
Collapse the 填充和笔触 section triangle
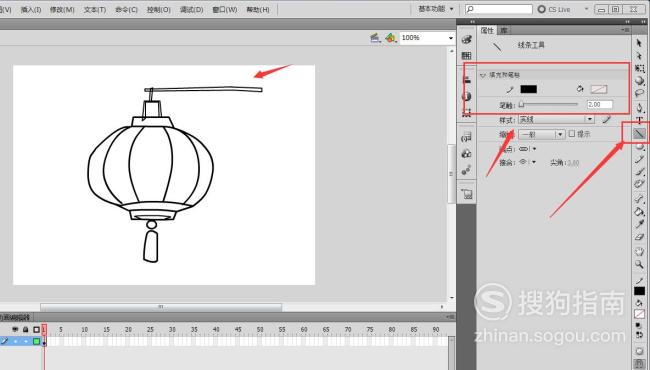[483, 75]
